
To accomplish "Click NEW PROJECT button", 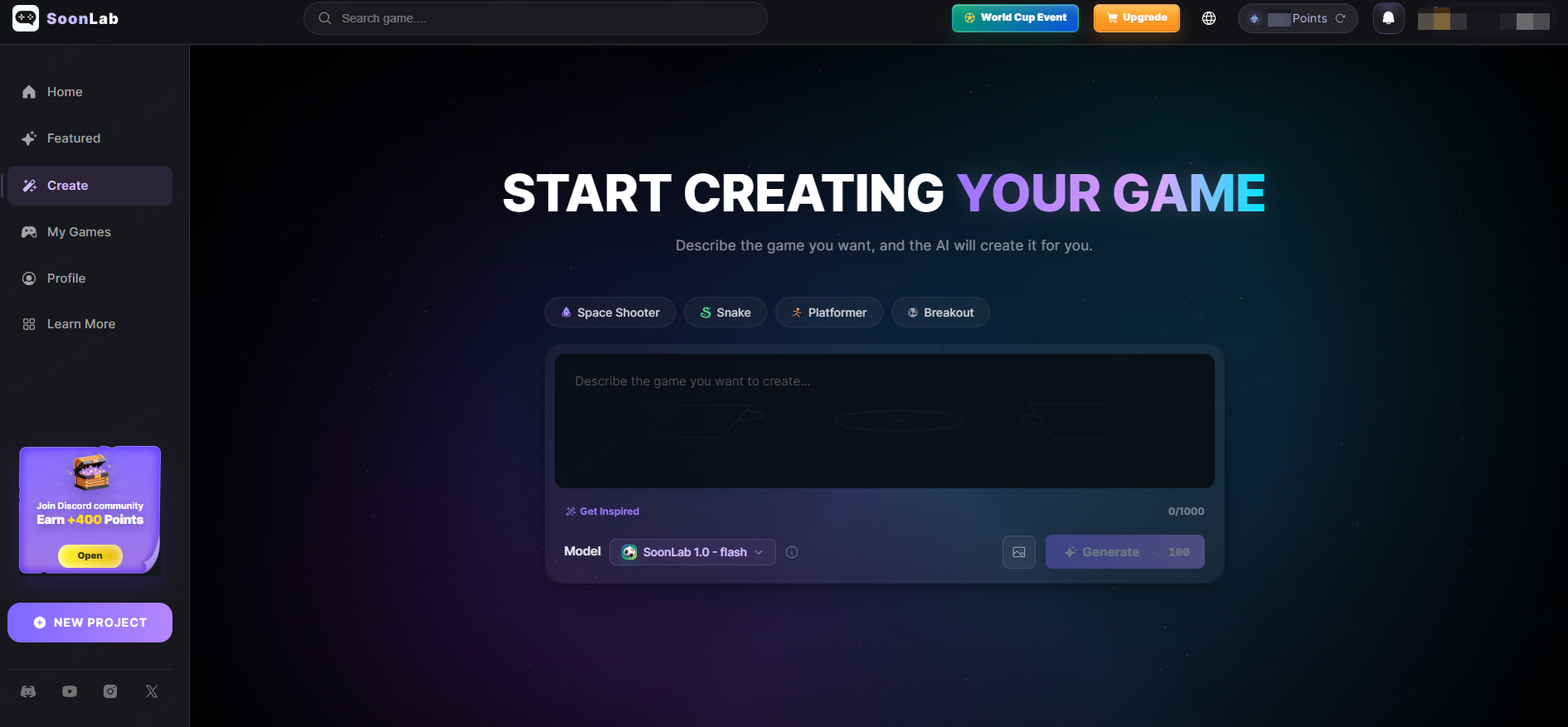I will (90, 623).
